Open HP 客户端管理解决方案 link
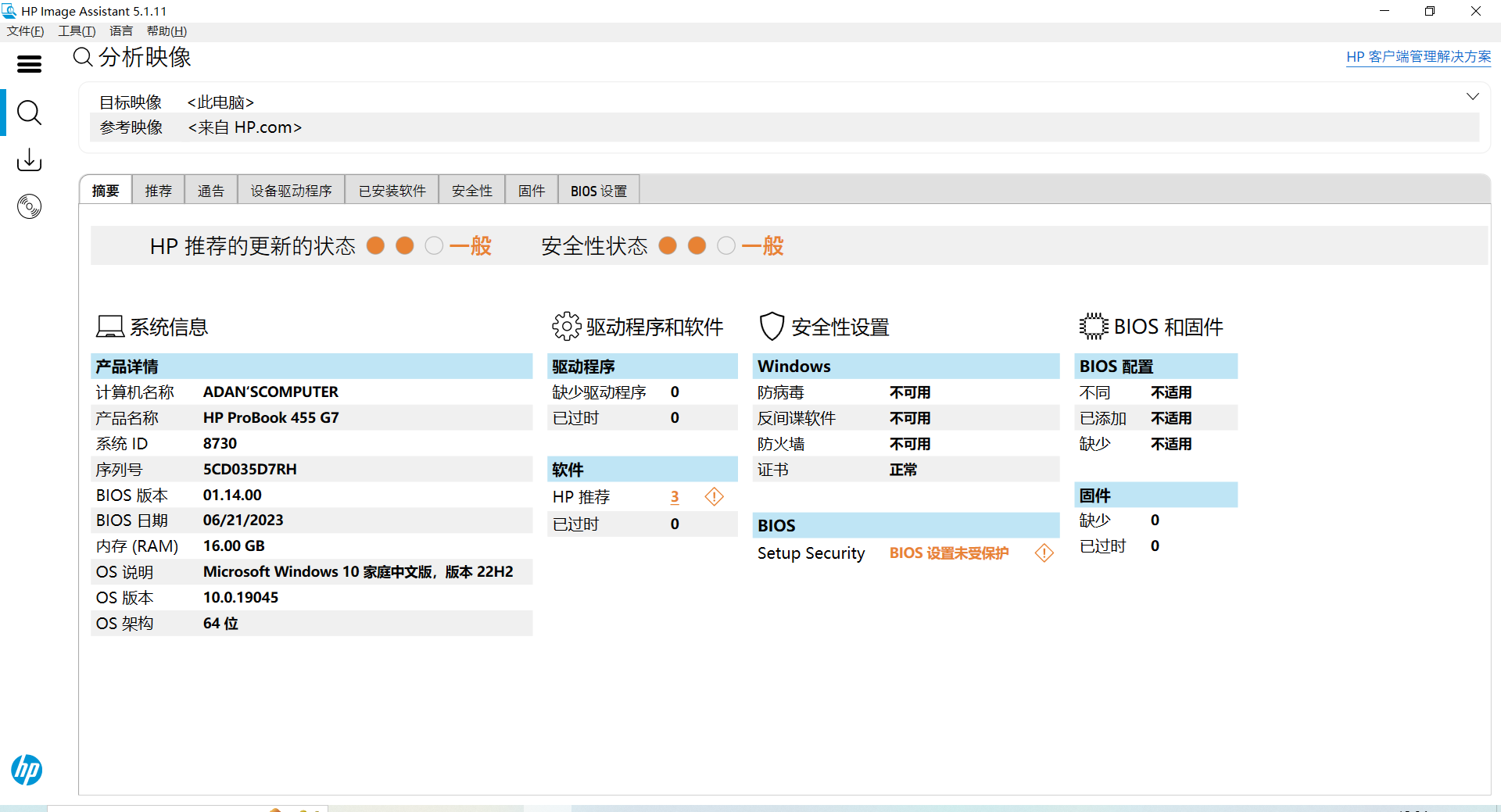1501x812 pixels. pos(1418,57)
